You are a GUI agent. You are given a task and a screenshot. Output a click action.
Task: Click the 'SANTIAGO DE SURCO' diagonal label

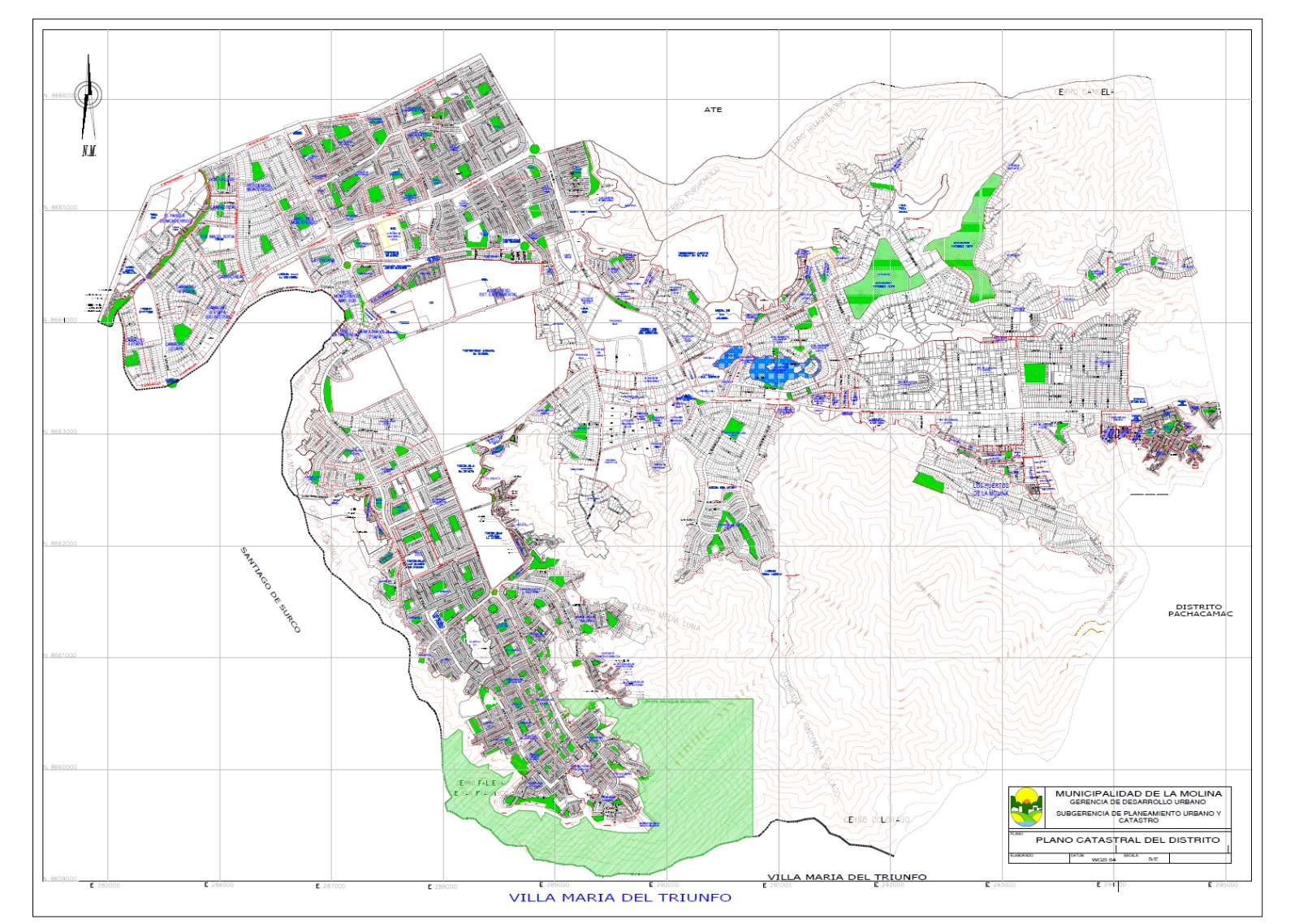pos(270,590)
